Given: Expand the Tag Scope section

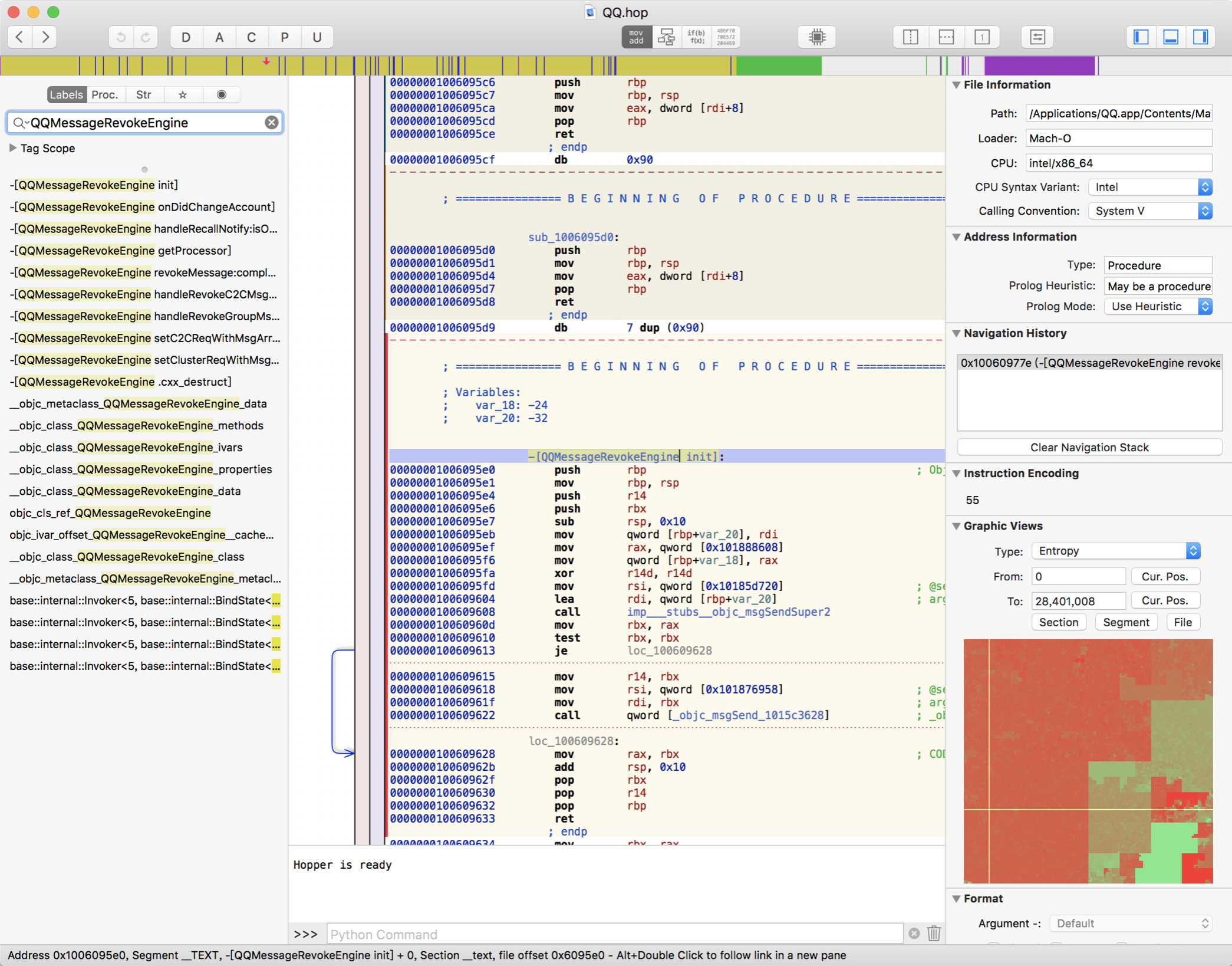Looking at the screenshot, I should [x=12, y=148].
